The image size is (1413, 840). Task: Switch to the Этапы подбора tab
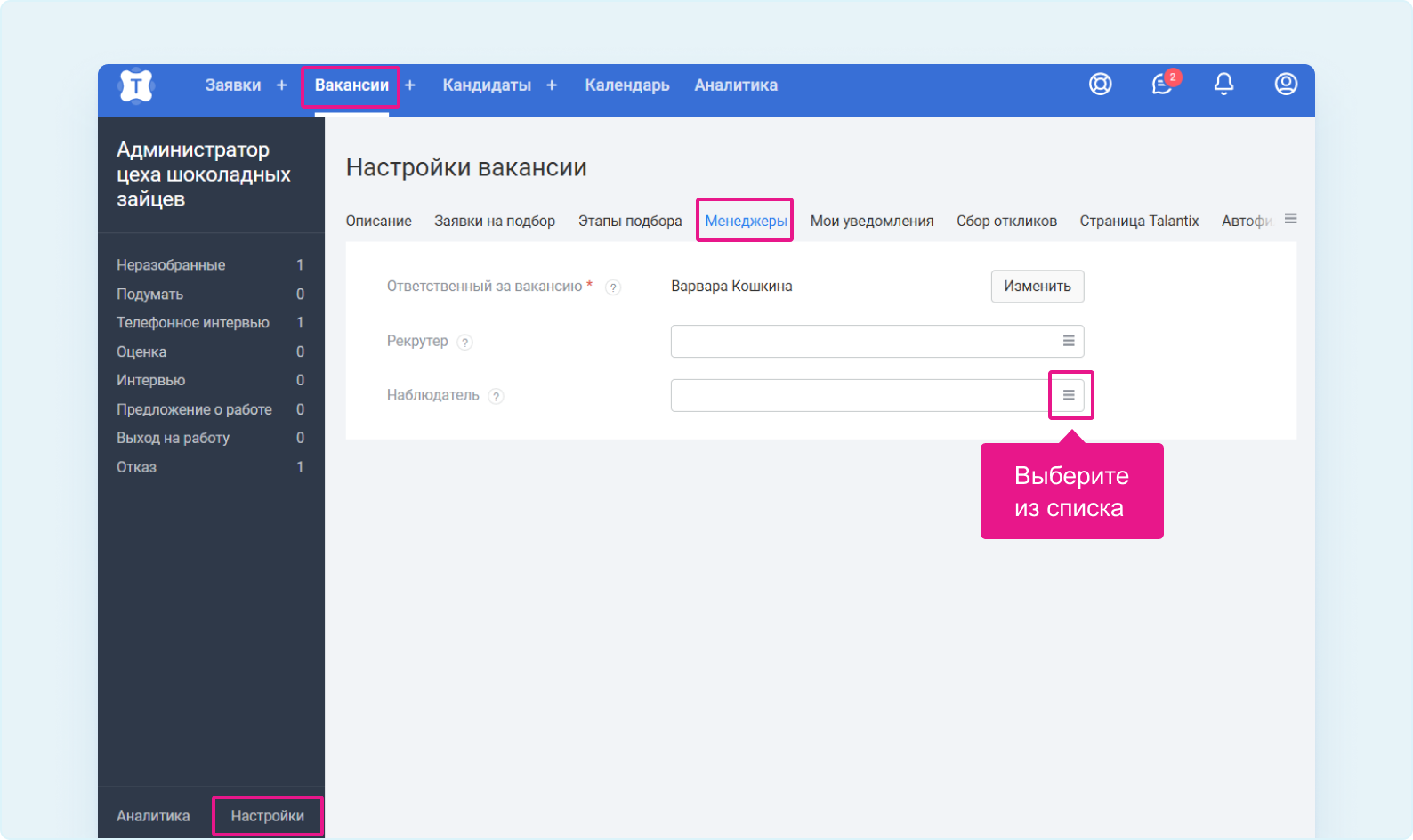click(x=630, y=221)
